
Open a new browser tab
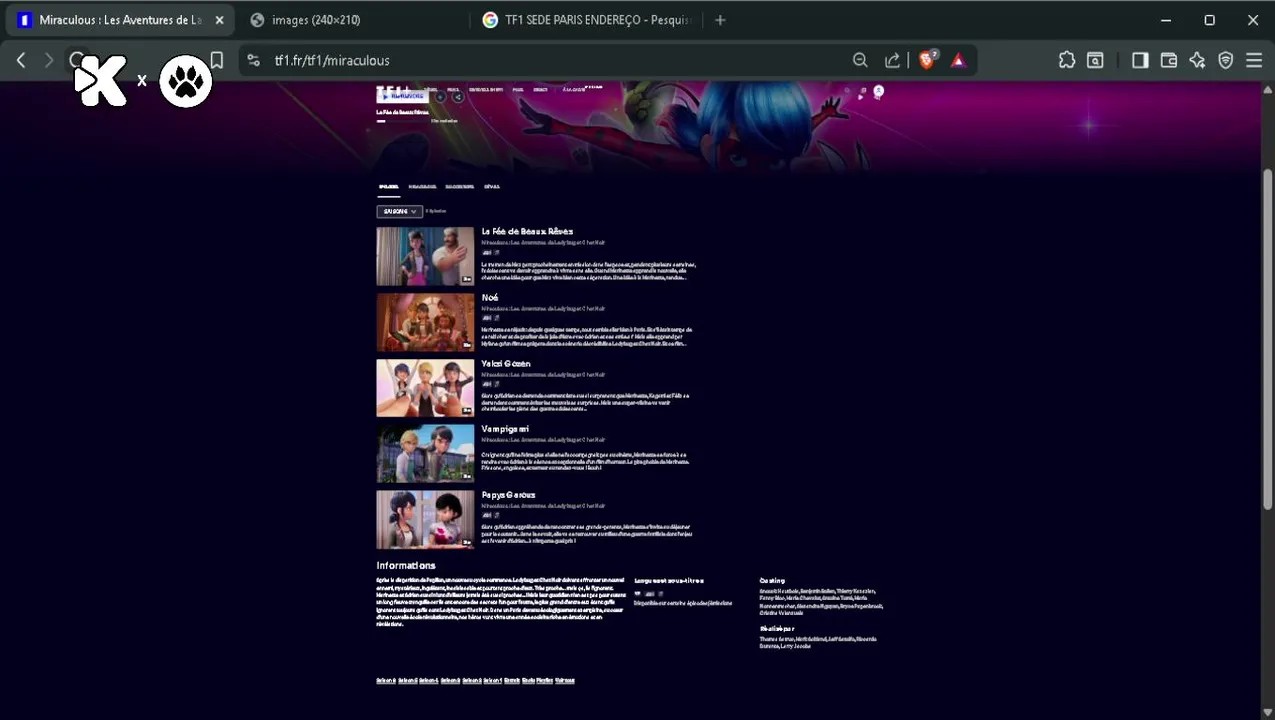click(x=720, y=20)
